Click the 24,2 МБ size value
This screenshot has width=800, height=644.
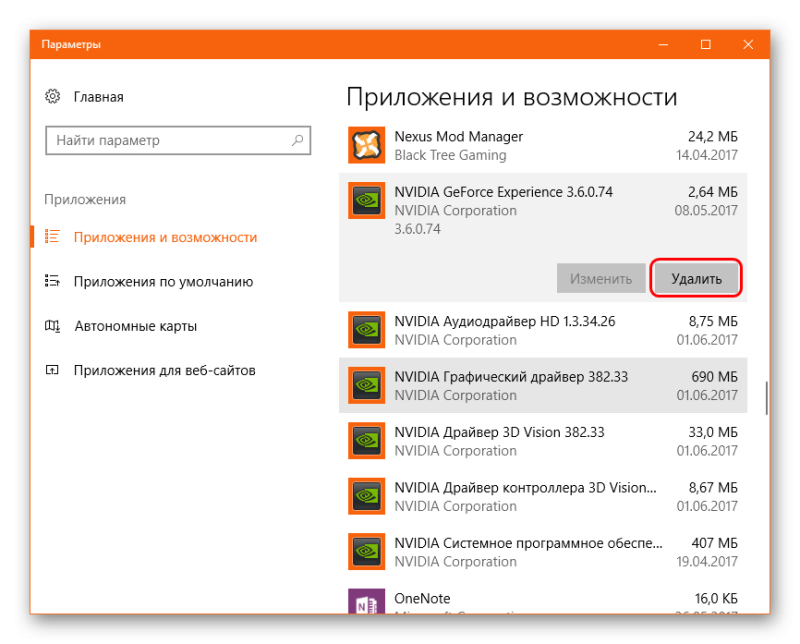713,136
